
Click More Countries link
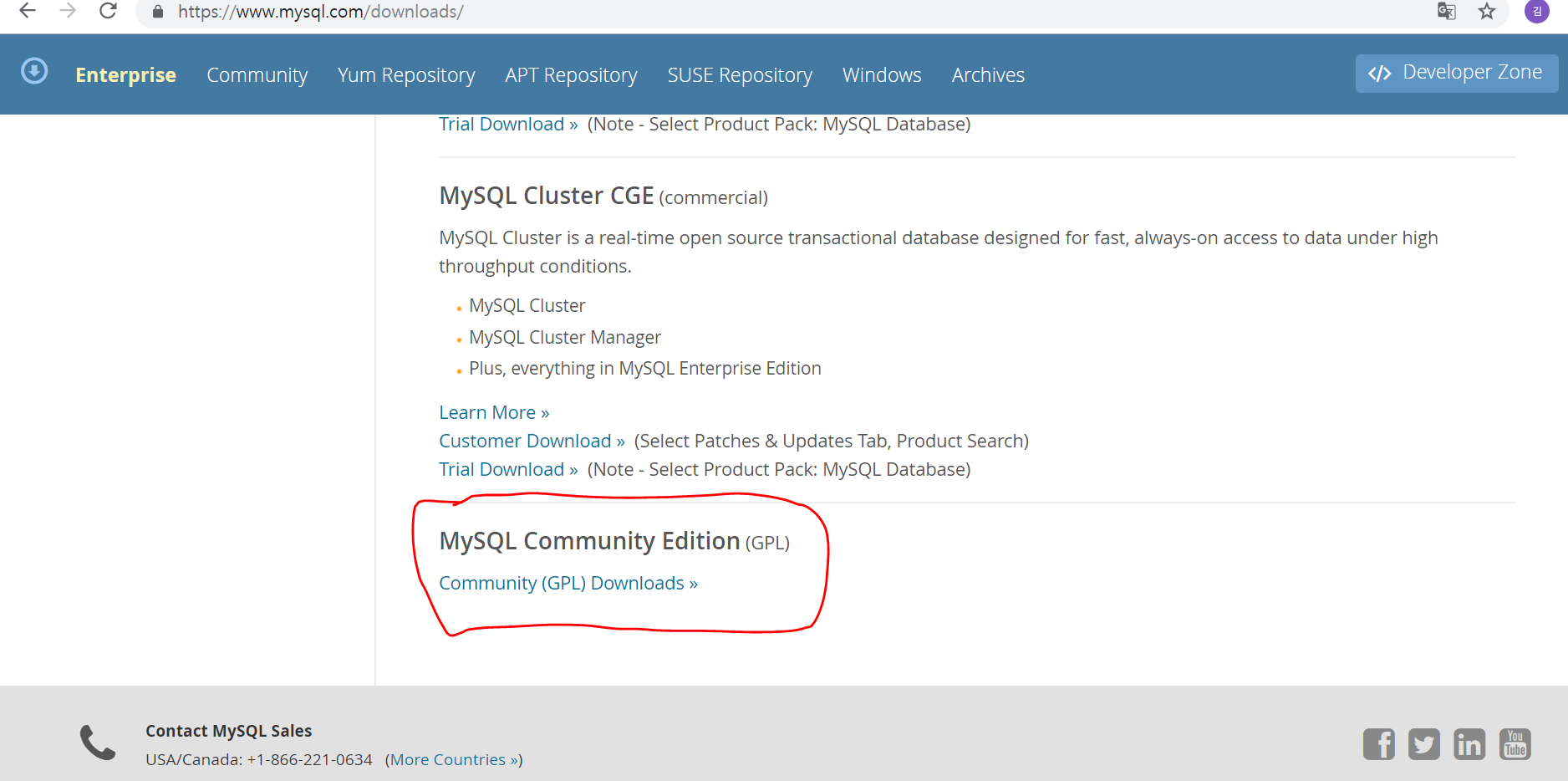point(453,759)
